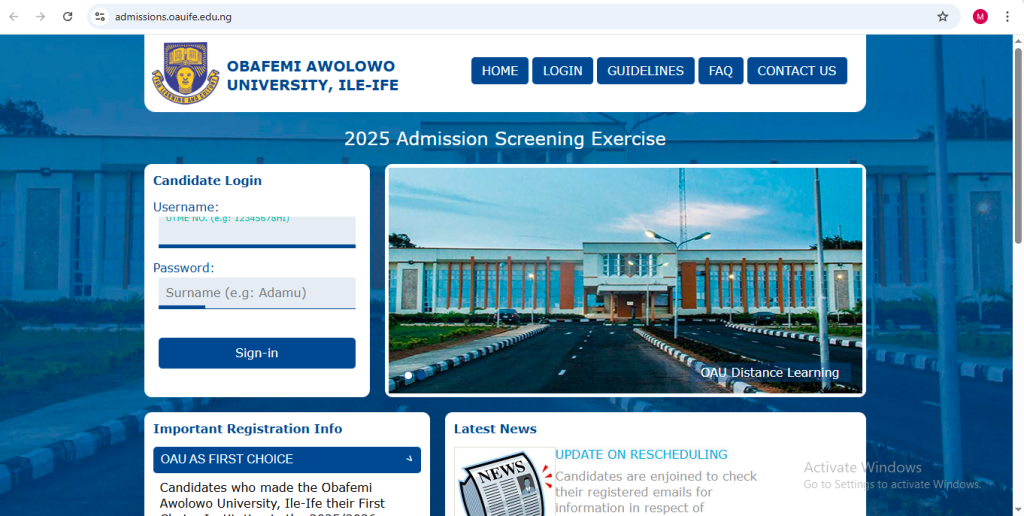The height and width of the screenshot is (516, 1024).
Task: Click the newspaper NEWS image
Action: (504, 481)
